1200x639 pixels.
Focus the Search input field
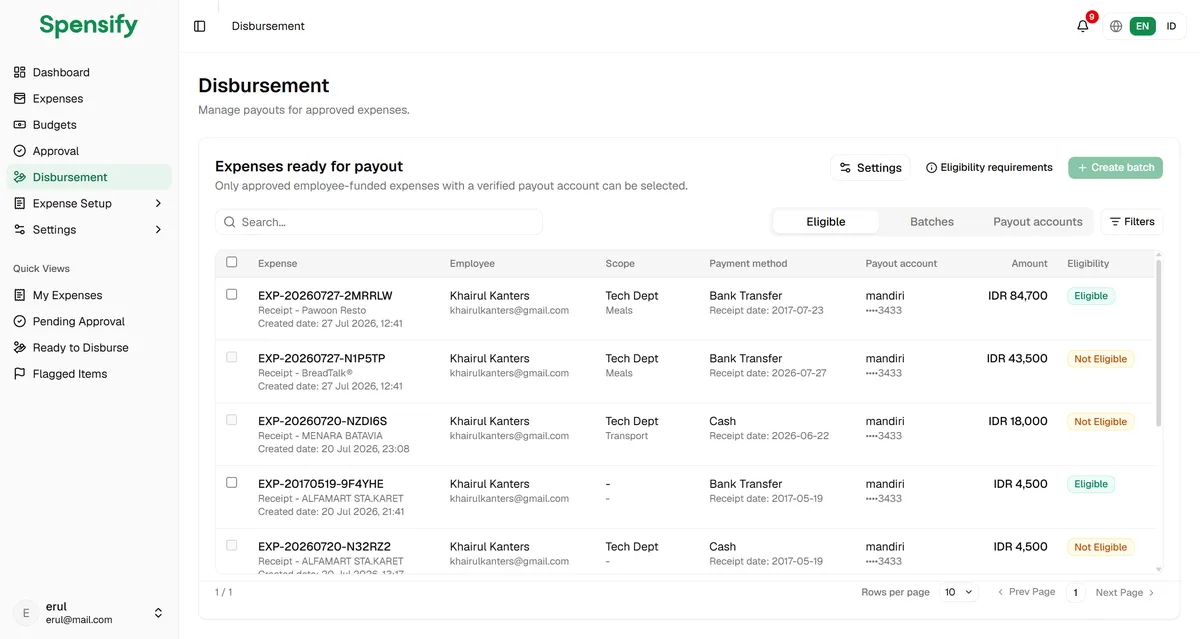(379, 222)
